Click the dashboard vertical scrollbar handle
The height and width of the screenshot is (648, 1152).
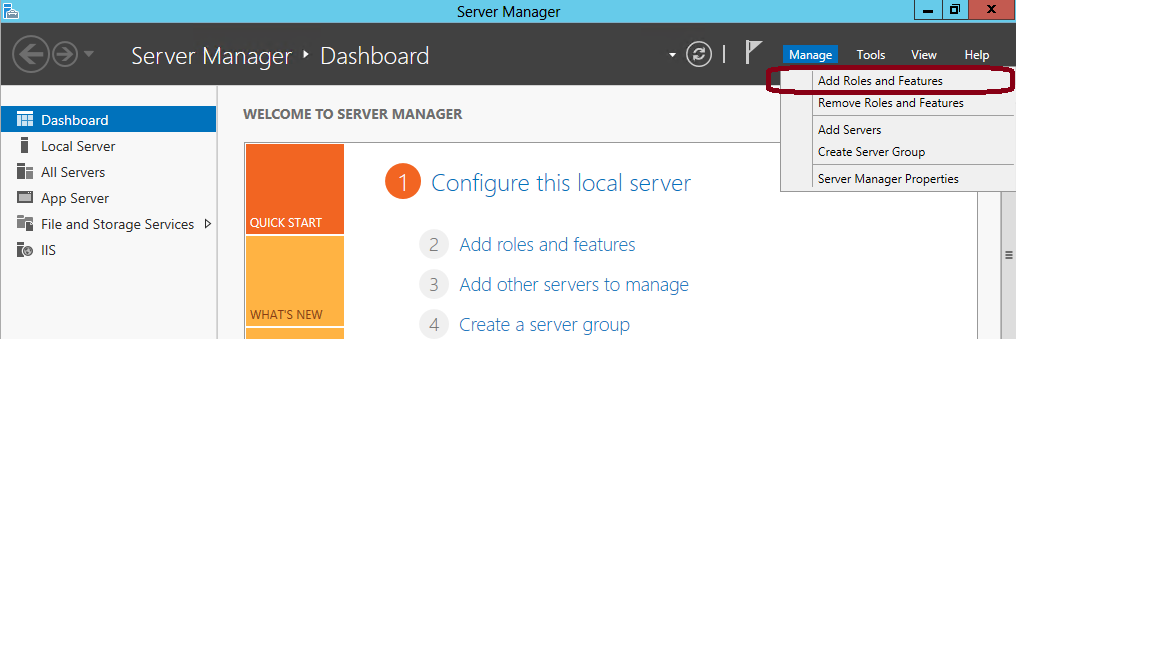click(1009, 255)
